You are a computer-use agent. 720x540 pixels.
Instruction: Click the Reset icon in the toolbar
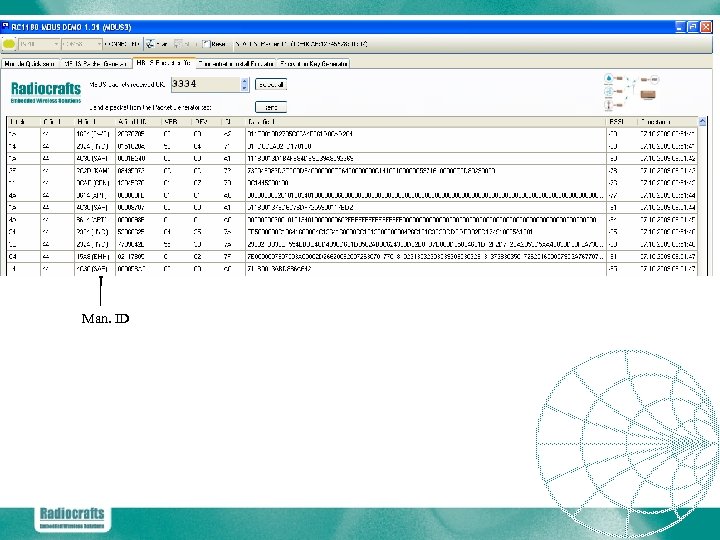pos(207,44)
